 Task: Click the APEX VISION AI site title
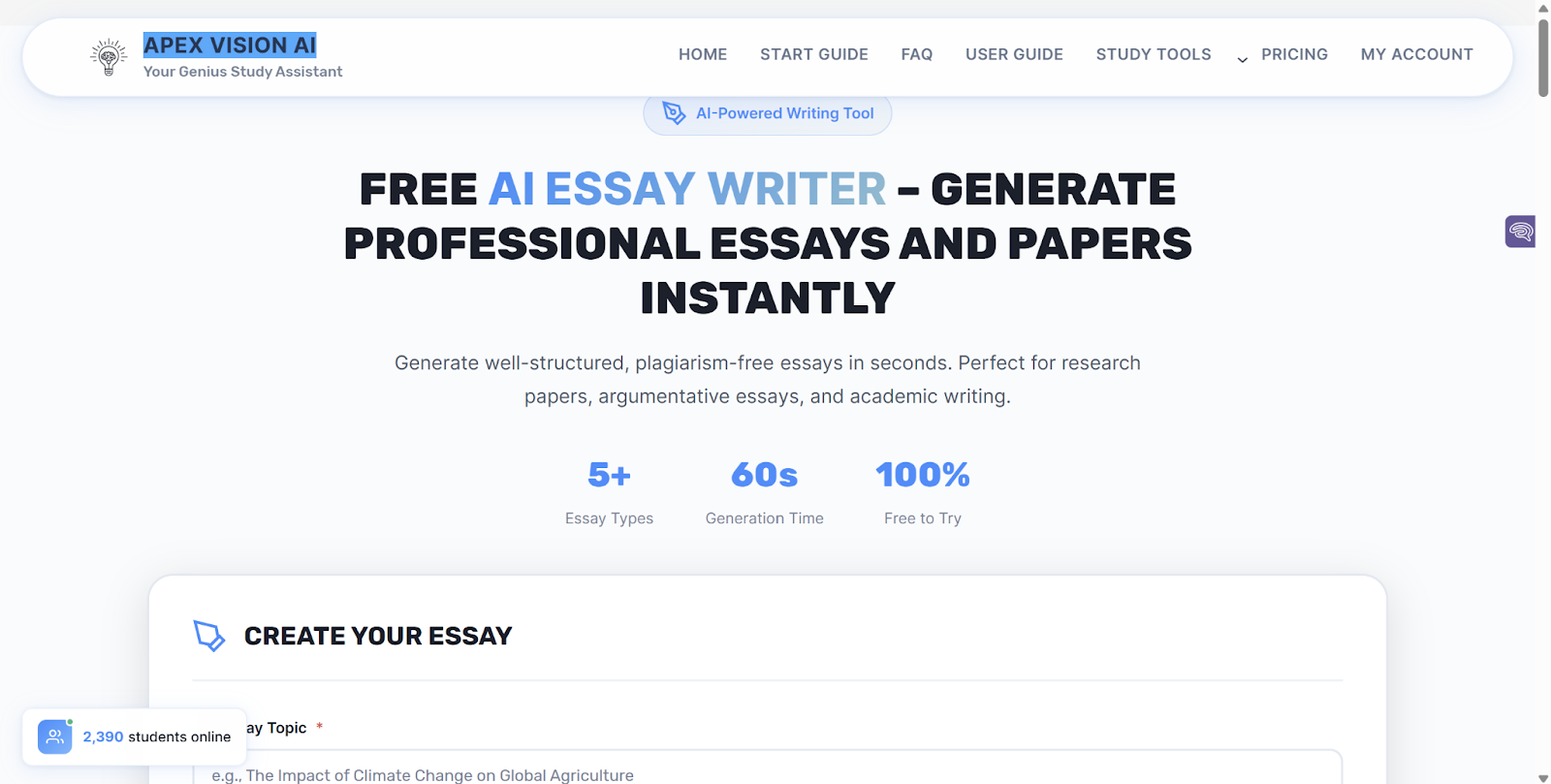(x=230, y=46)
